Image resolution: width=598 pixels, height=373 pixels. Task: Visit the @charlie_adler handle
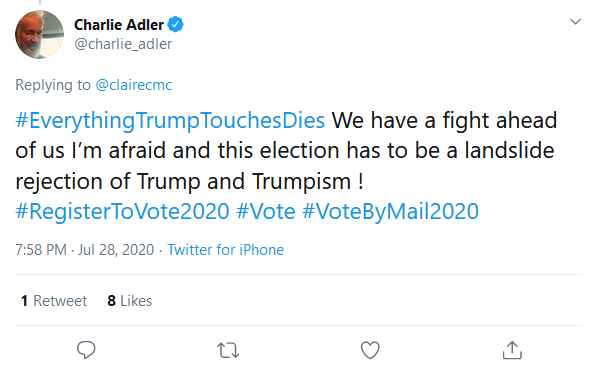(123, 44)
